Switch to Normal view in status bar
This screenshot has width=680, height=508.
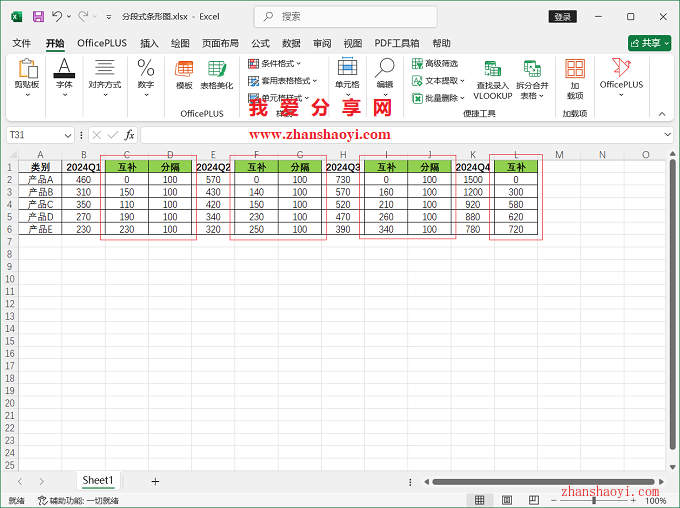[x=480, y=500]
